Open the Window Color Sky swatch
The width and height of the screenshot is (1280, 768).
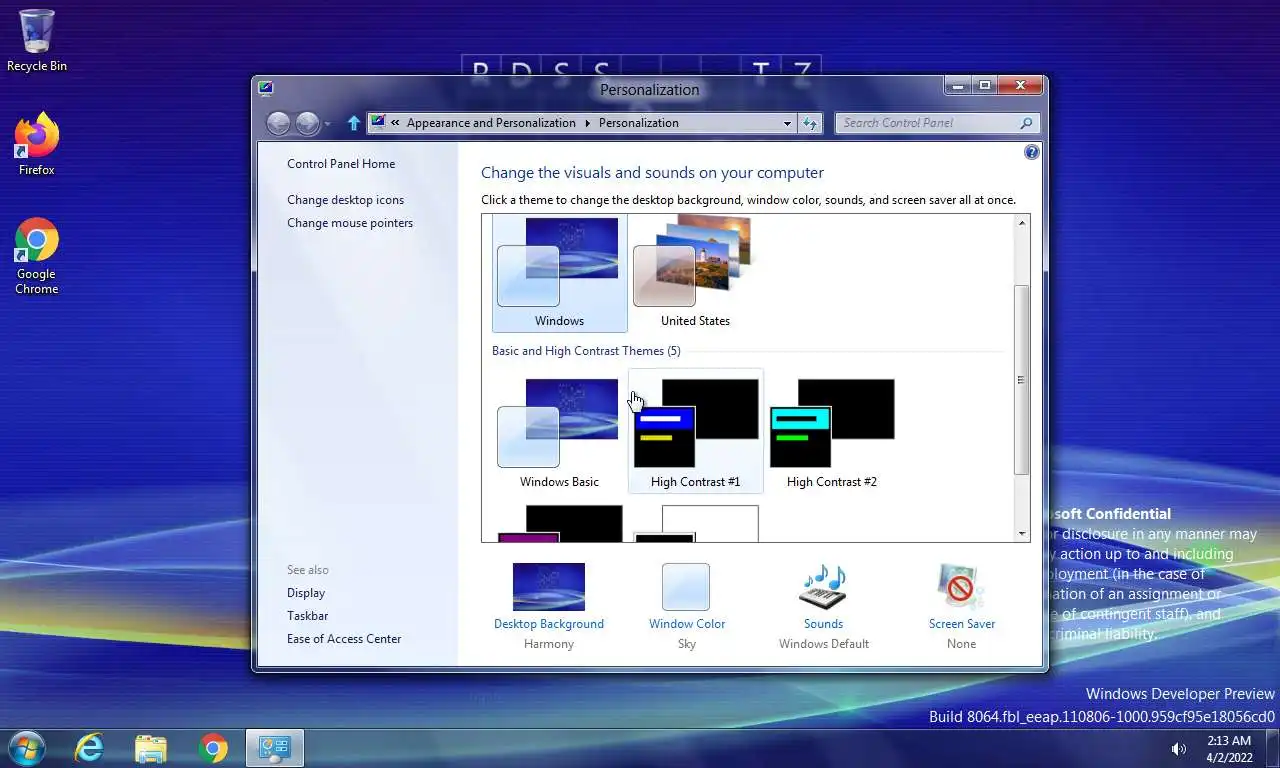tap(686, 587)
